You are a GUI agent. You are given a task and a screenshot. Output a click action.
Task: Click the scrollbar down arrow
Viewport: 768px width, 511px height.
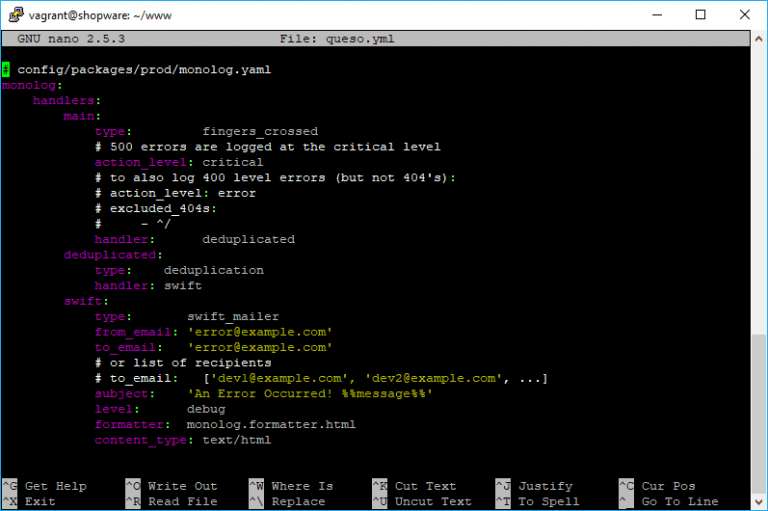click(x=759, y=502)
